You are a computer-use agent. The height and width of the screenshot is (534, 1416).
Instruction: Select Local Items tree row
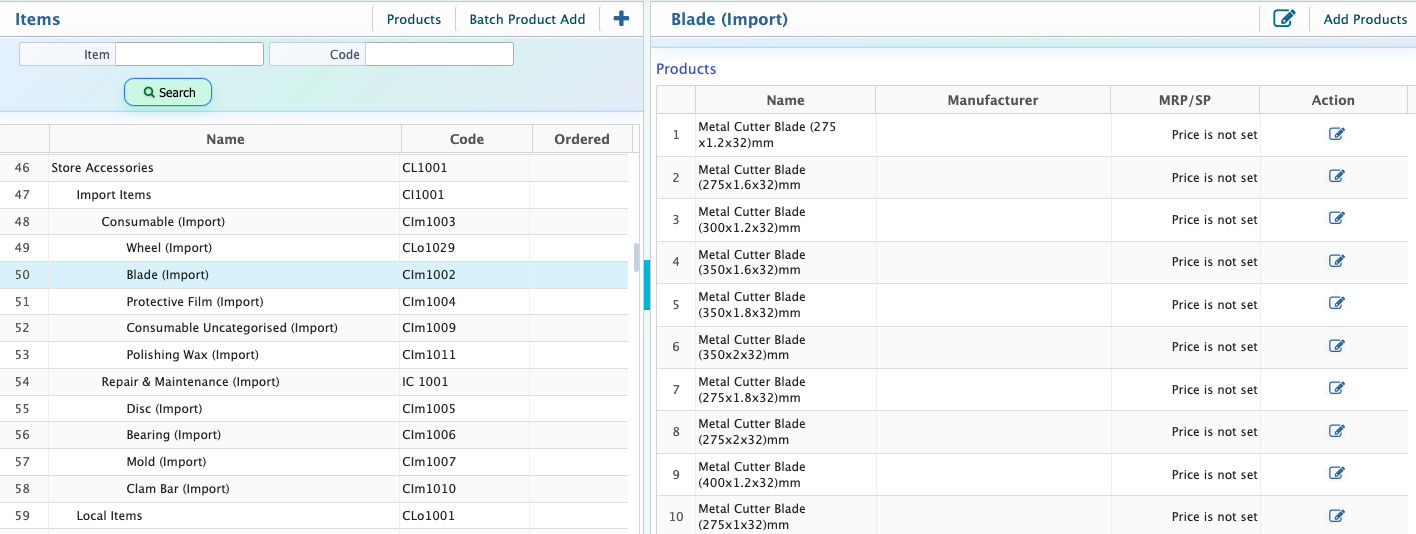pyautogui.click(x=314, y=516)
